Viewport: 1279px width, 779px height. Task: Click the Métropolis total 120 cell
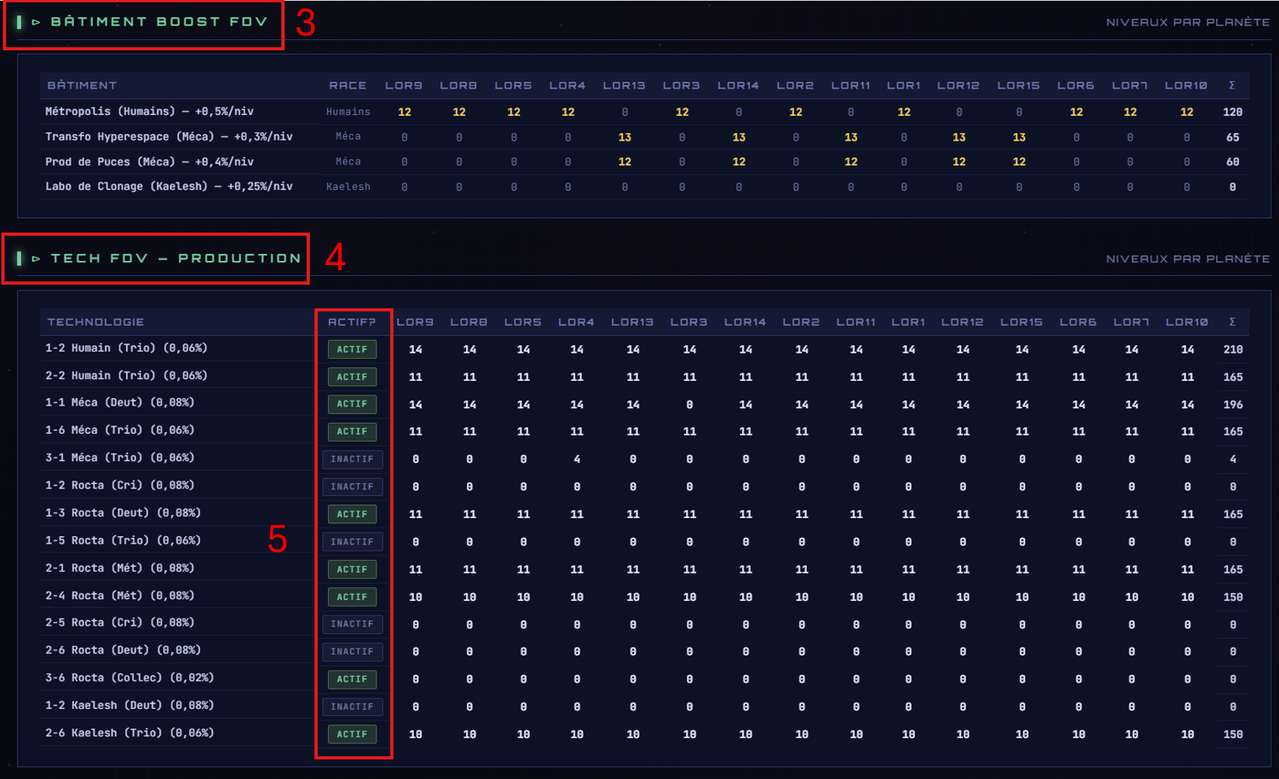click(1232, 112)
